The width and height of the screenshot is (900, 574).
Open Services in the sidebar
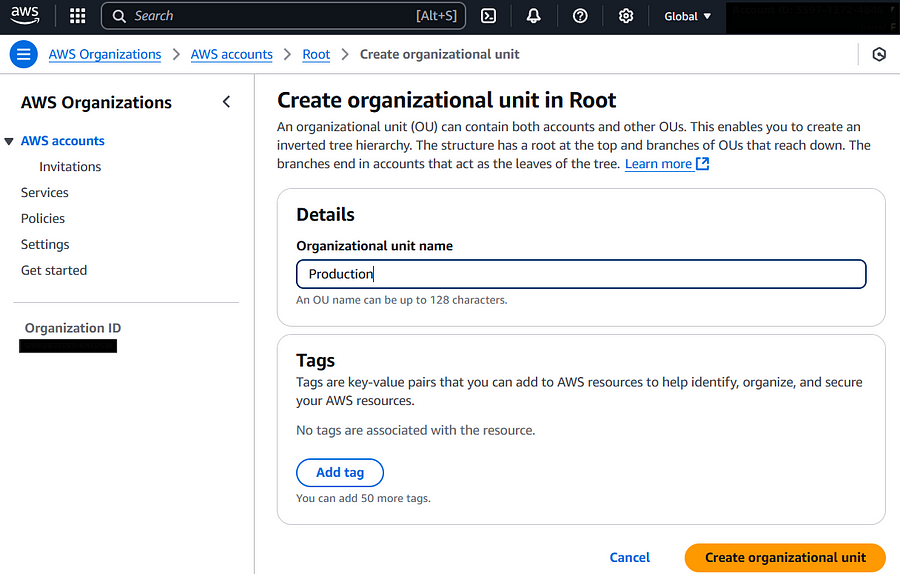45,192
